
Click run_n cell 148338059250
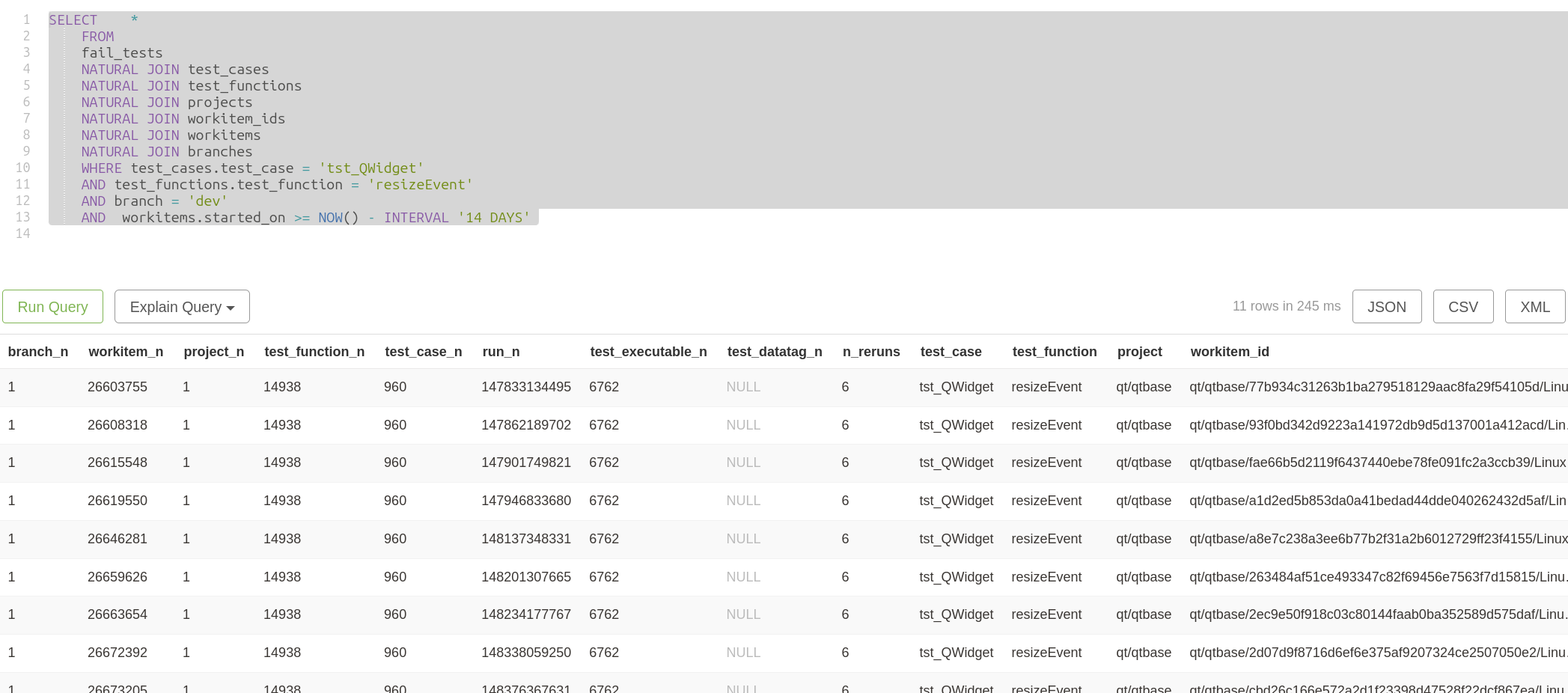click(x=526, y=653)
